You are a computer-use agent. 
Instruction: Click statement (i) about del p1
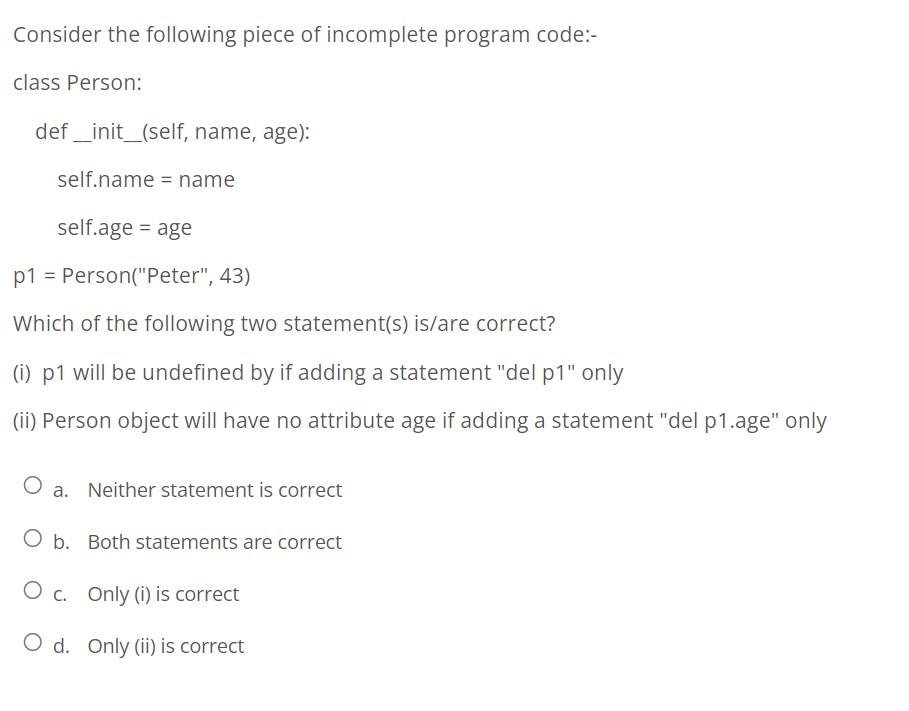pos(318,372)
